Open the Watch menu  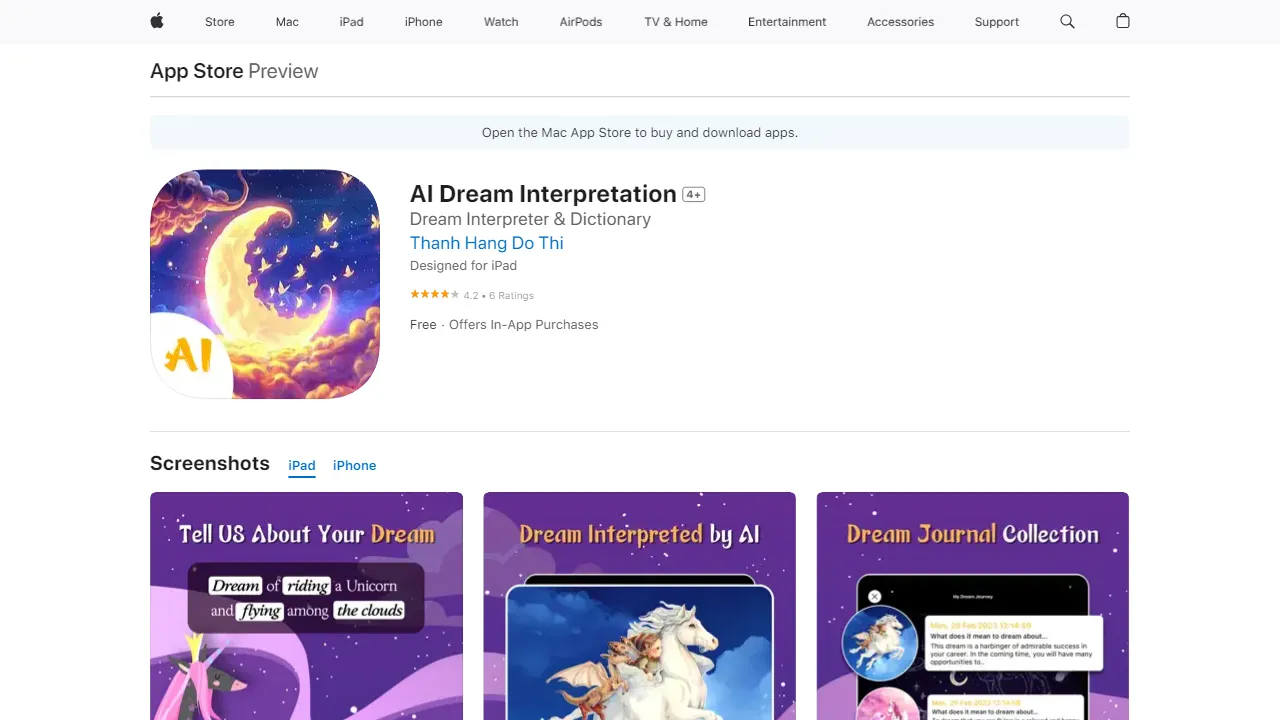coord(501,22)
